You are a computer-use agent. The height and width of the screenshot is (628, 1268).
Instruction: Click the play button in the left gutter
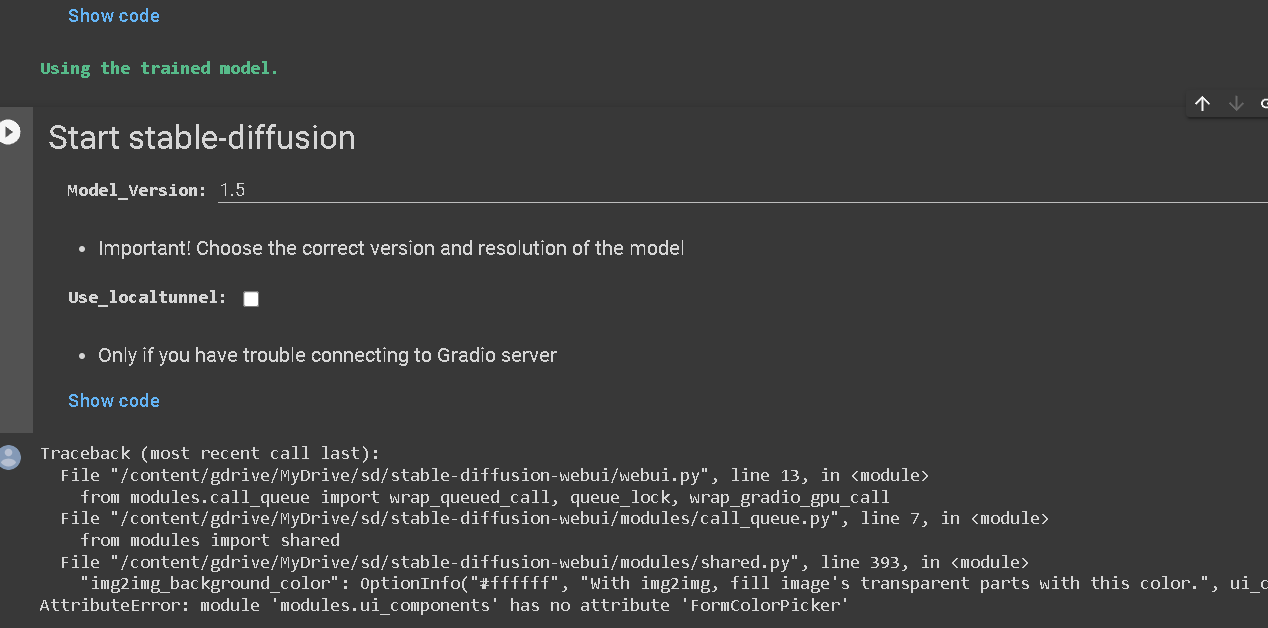pos(7,130)
